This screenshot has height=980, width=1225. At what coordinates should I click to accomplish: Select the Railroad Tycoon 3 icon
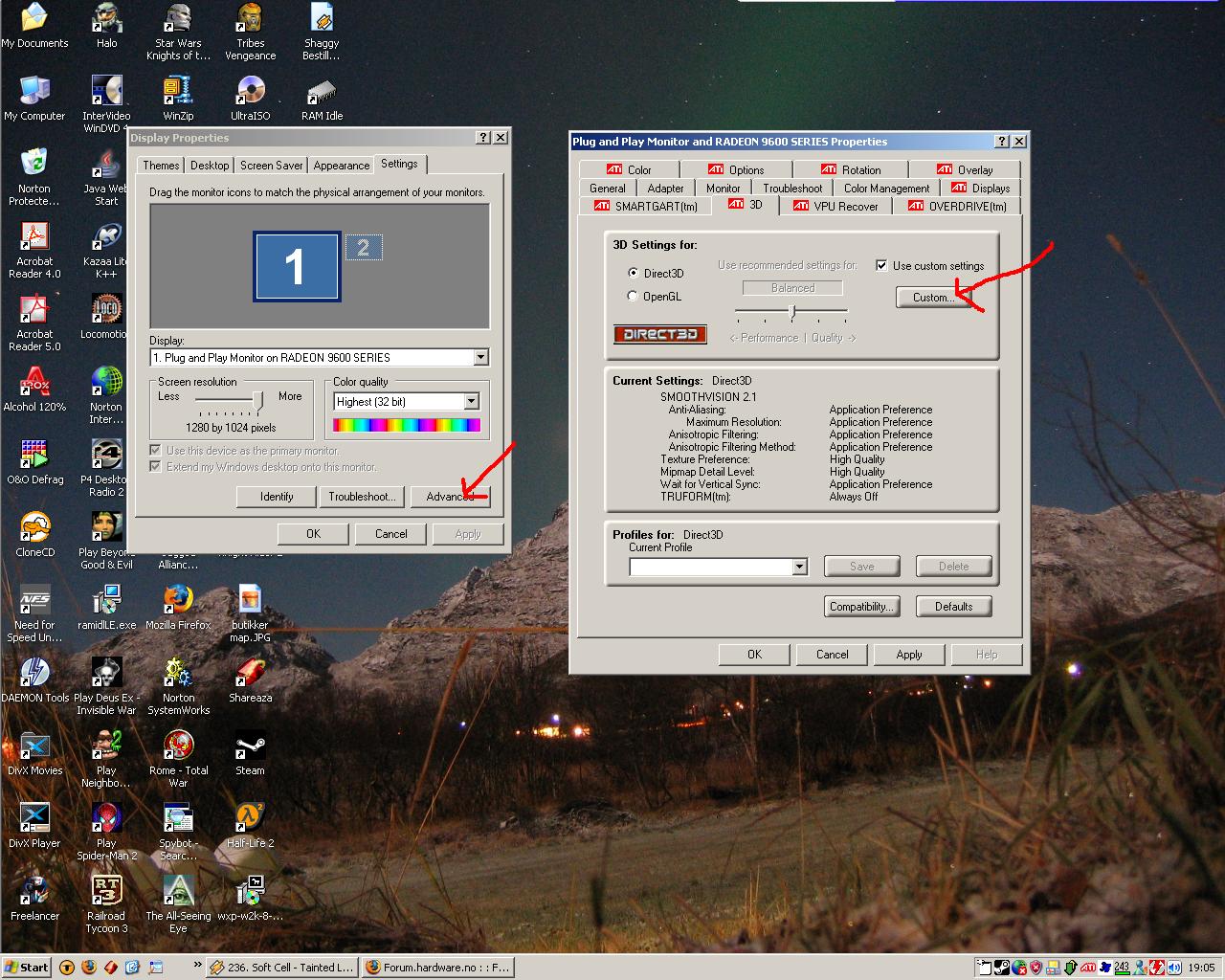click(x=106, y=904)
